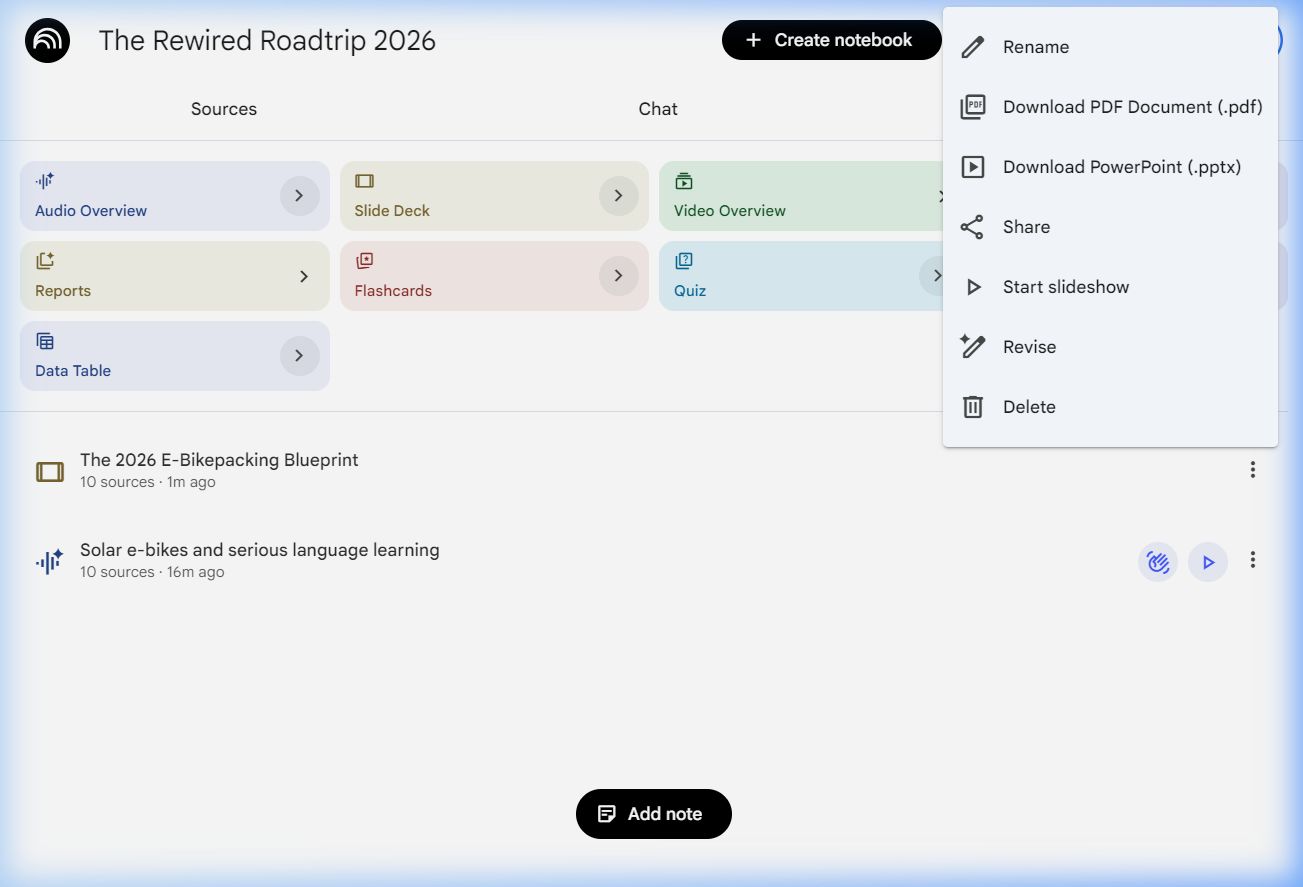Select Download PowerPoint (.pptx) option
The image size is (1303, 887).
coord(1121,167)
